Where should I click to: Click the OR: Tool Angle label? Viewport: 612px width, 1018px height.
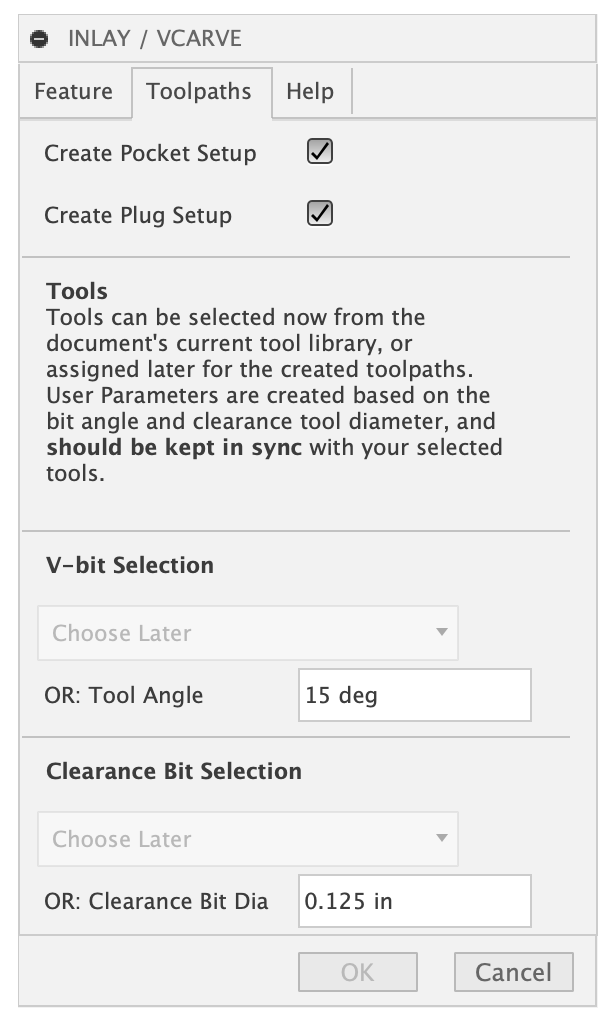(124, 696)
